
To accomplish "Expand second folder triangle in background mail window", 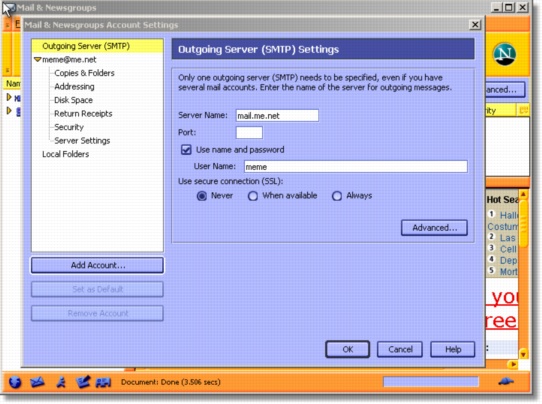I will (9, 111).
